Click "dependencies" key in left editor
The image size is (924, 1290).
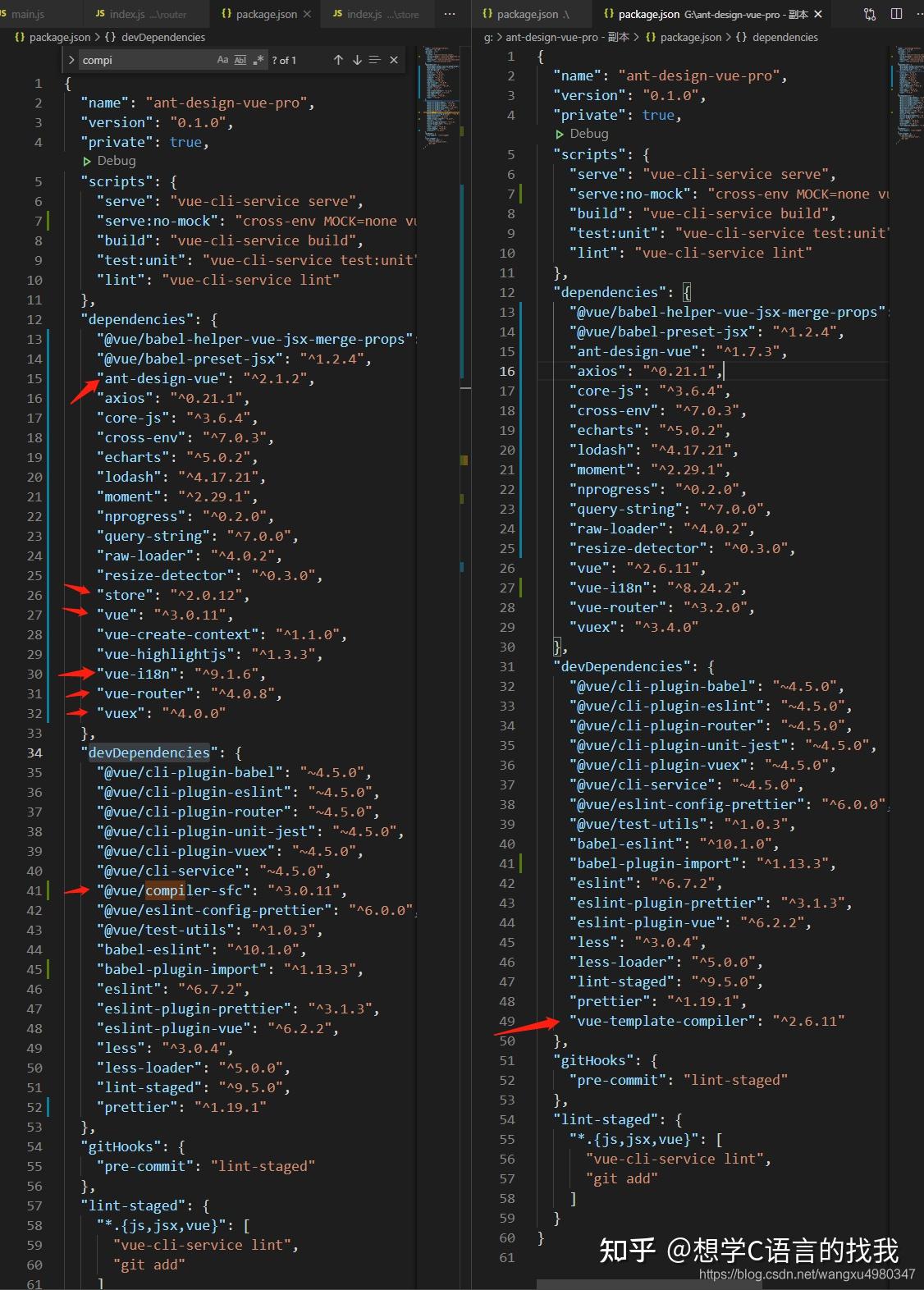pos(137,319)
